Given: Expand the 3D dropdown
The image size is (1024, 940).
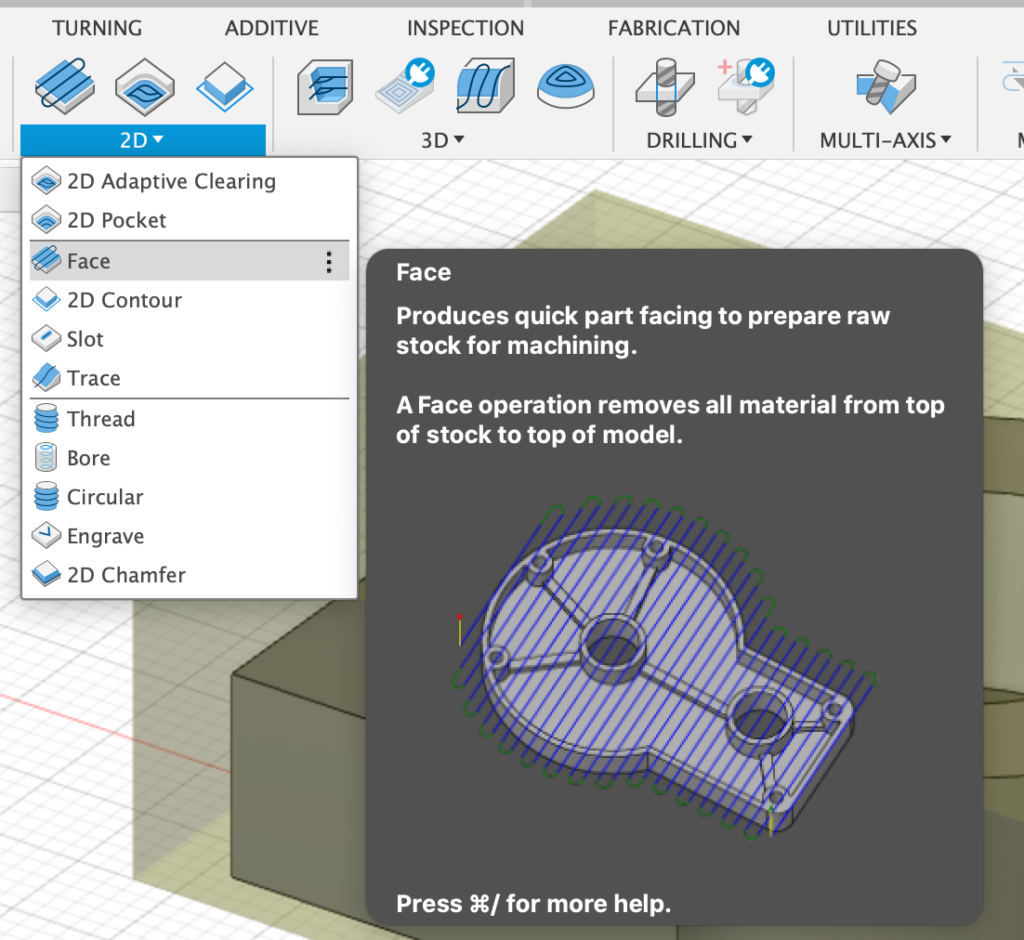Looking at the screenshot, I should pos(442,141).
